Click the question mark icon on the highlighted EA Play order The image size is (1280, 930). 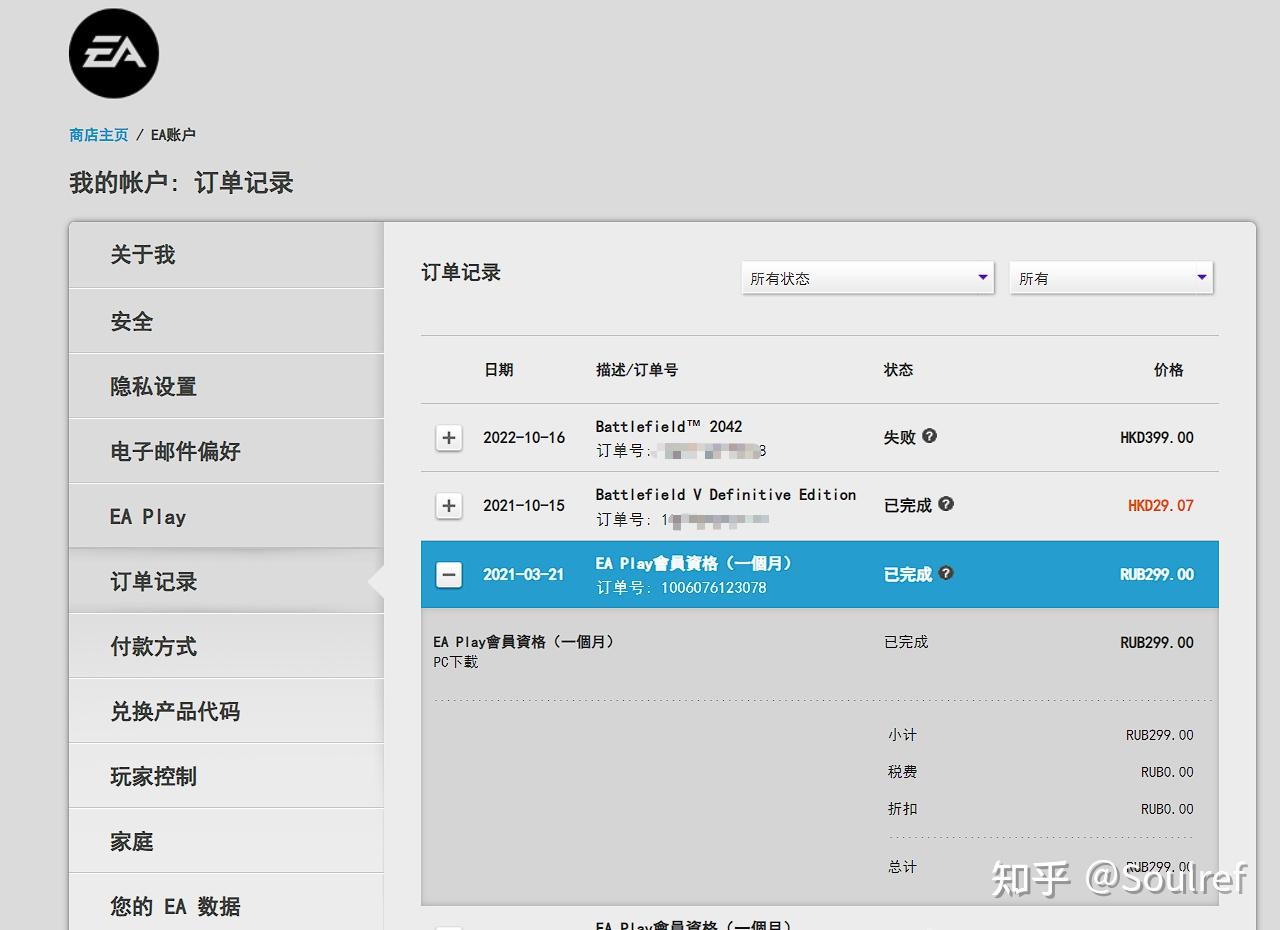tap(946, 574)
